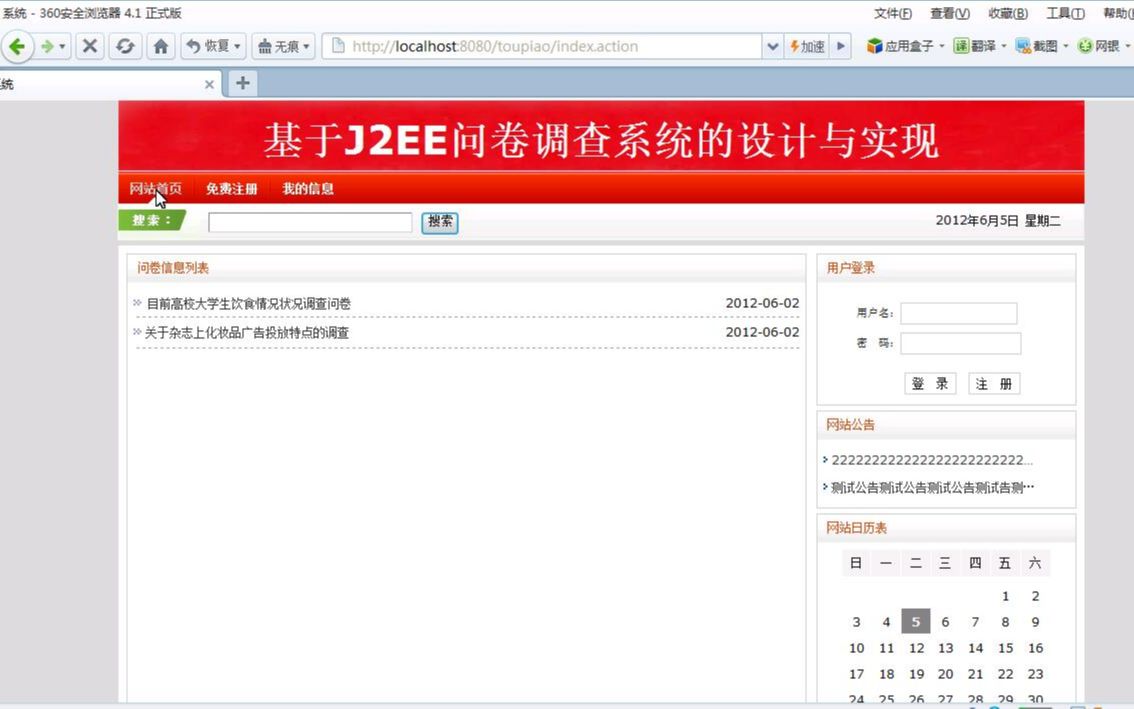Expand the address bar history dropdown
The image size is (1134, 709).
click(772, 46)
